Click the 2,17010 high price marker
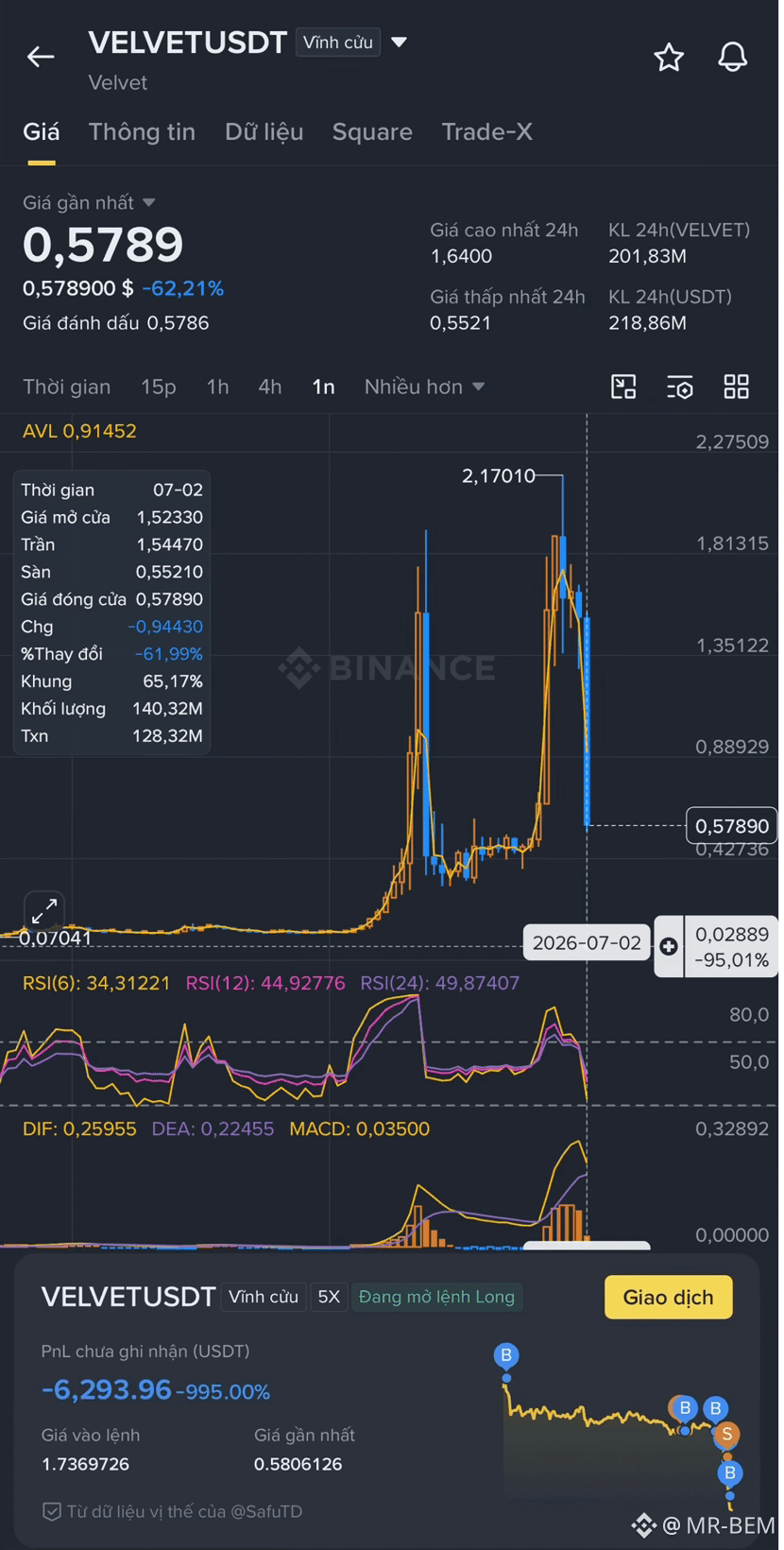This screenshot has width=784, height=1550. click(x=499, y=475)
